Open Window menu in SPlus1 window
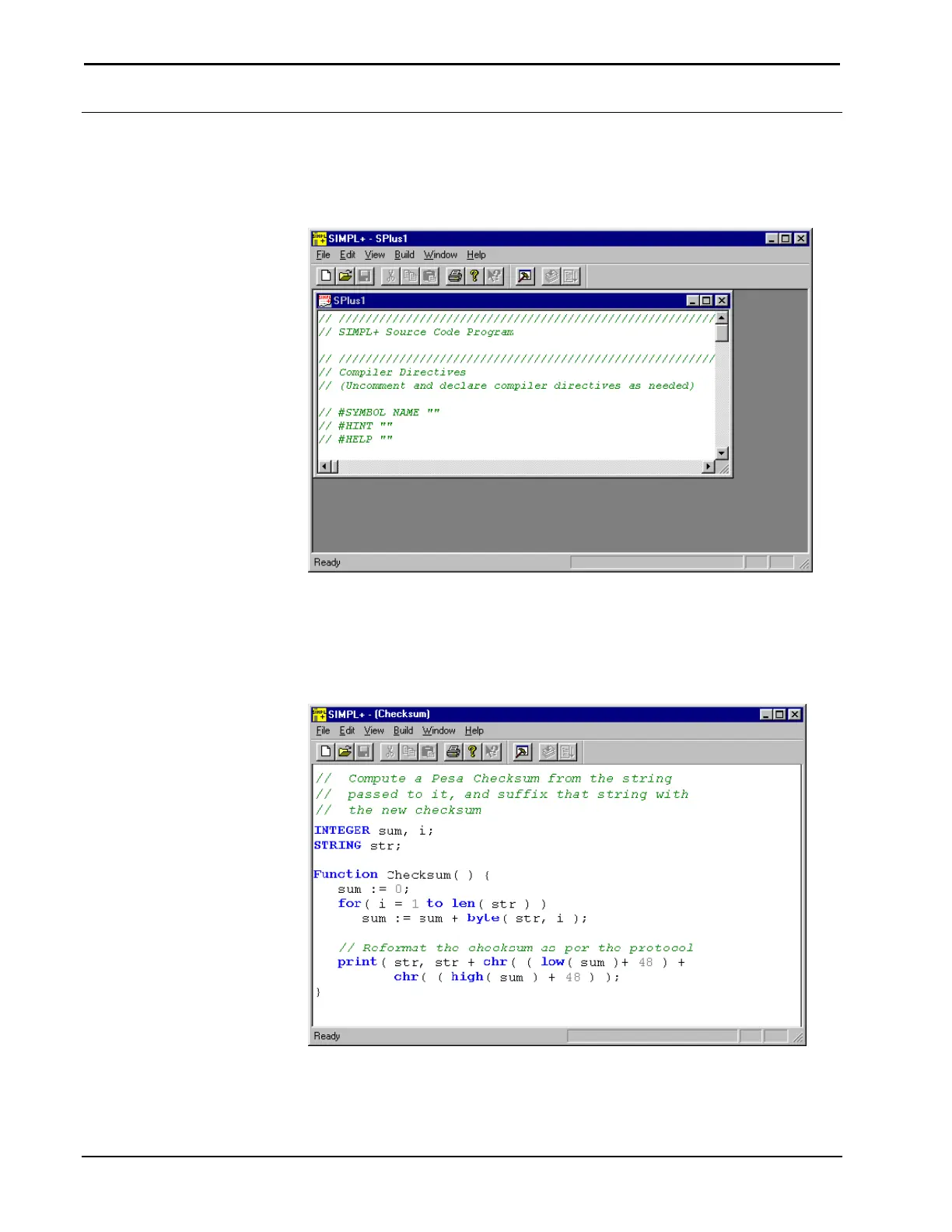 tap(440, 255)
